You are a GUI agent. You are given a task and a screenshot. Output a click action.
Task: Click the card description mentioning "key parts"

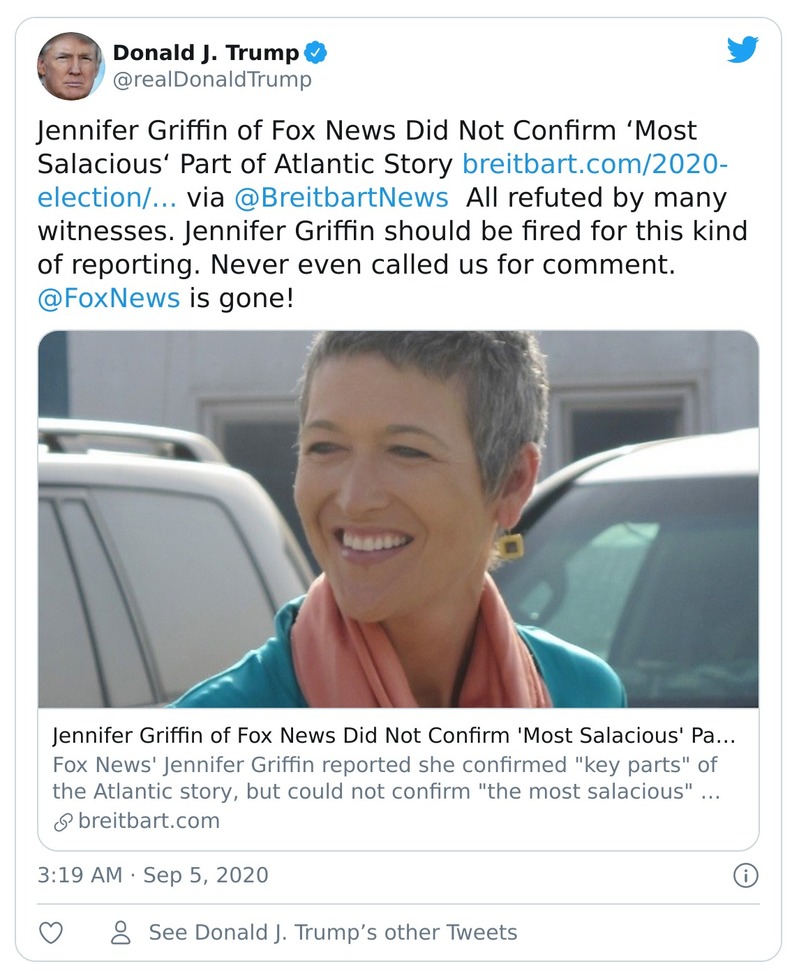384,779
